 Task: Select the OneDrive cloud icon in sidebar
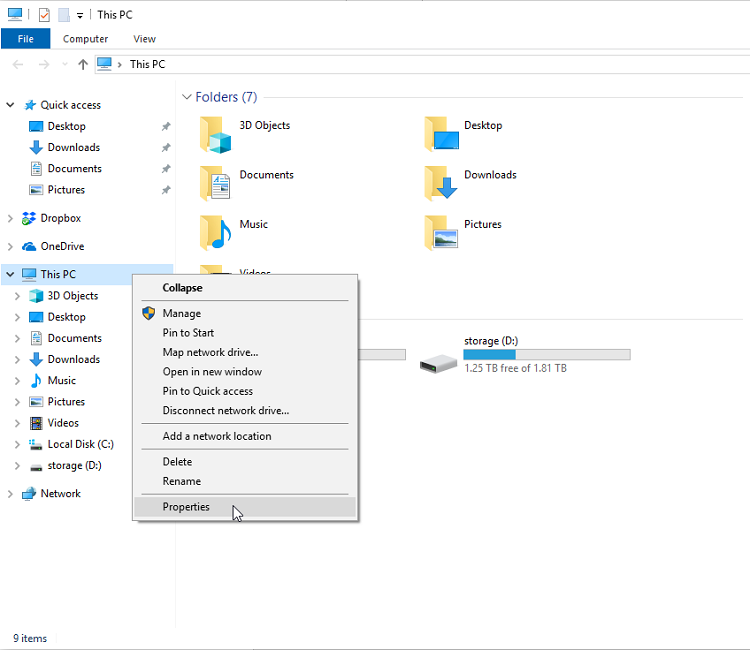[29, 246]
